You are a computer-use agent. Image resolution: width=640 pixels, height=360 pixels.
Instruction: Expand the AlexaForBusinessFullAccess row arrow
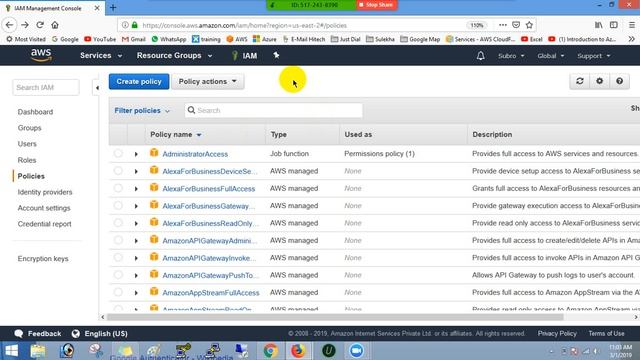(136, 189)
